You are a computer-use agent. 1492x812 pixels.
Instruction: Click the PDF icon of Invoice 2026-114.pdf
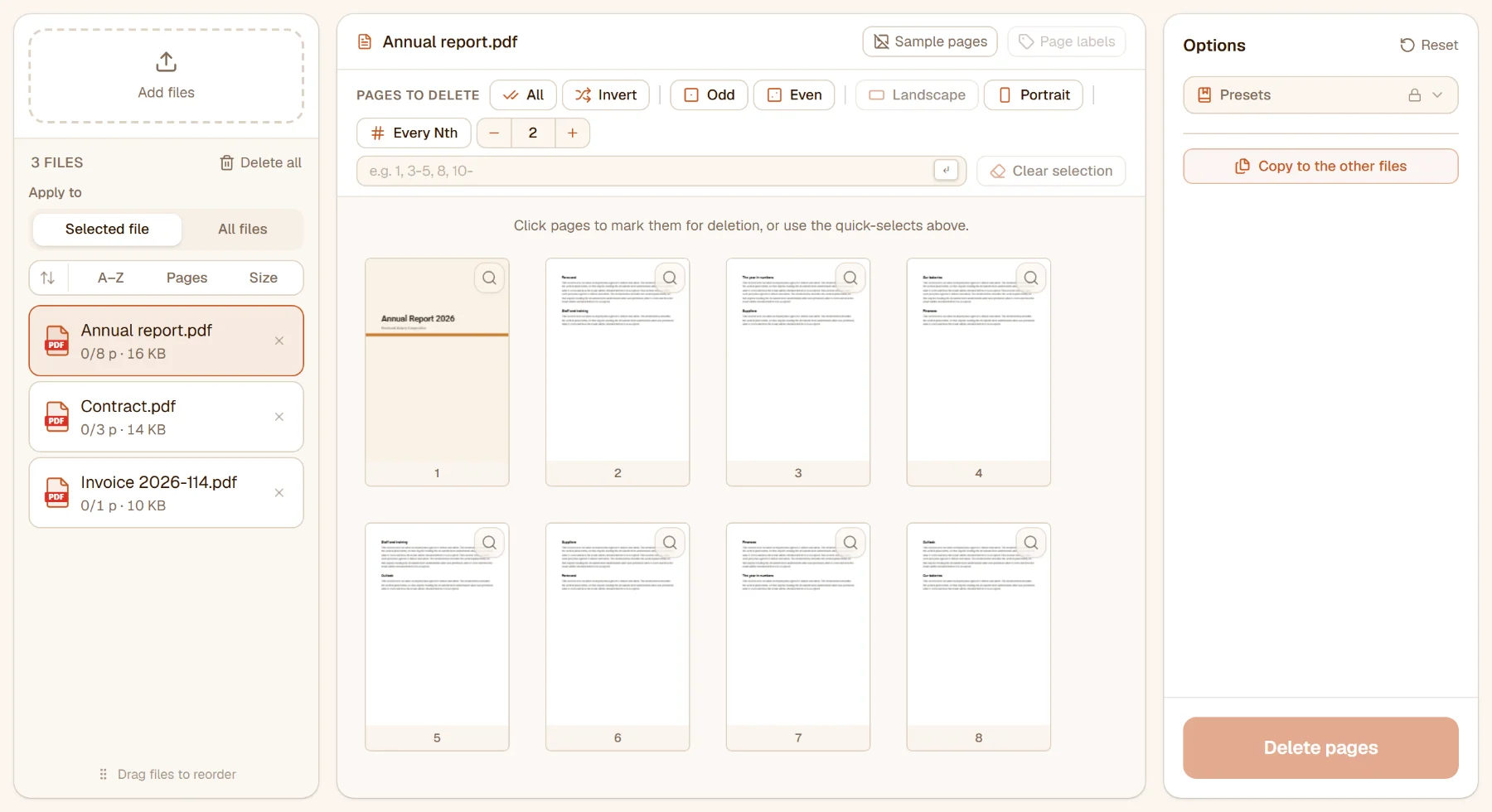click(57, 493)
